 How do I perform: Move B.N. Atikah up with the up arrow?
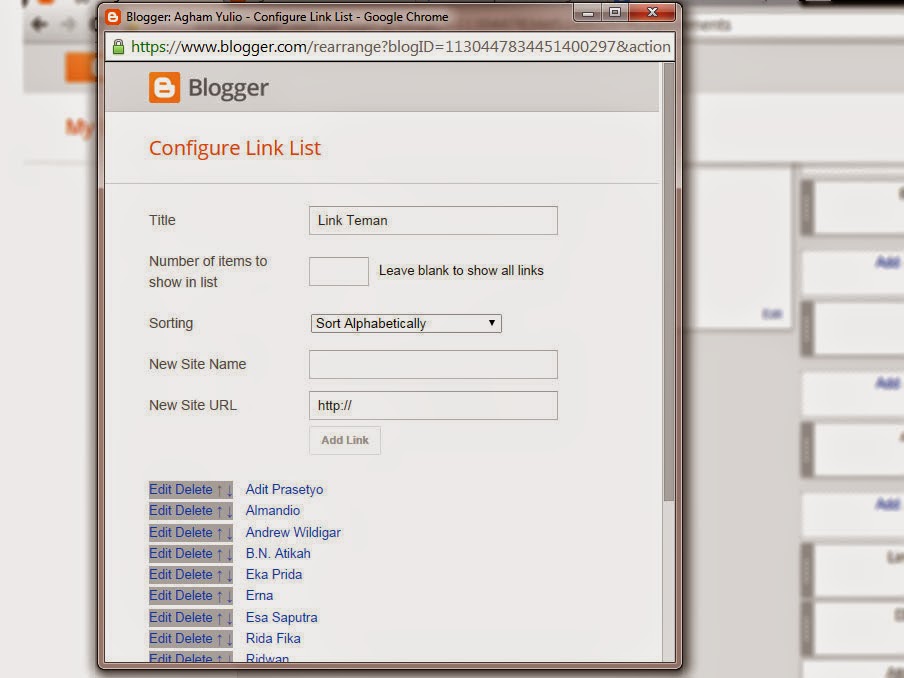219,554
